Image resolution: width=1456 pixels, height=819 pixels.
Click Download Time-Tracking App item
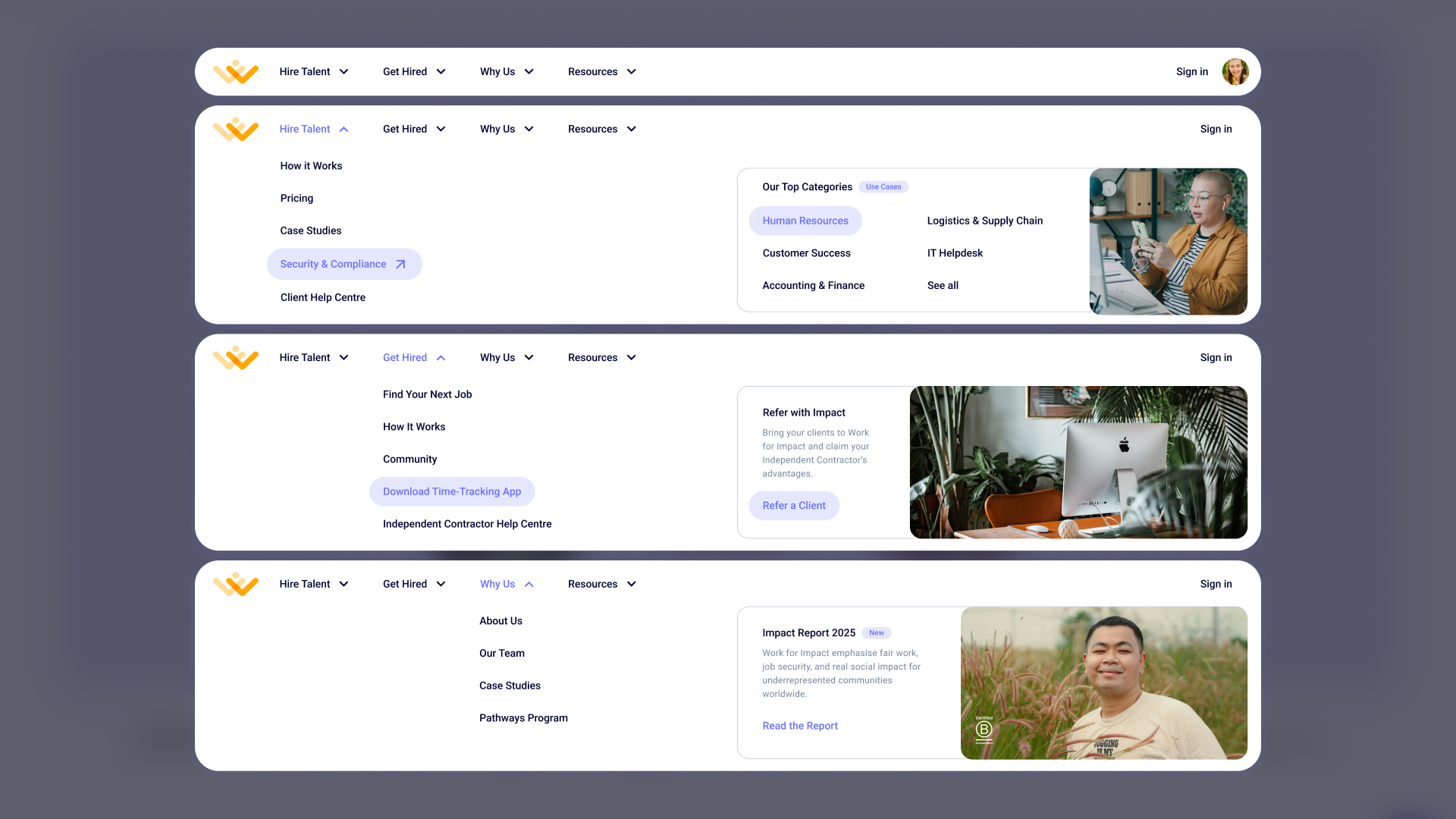click(x=452, y=491)
